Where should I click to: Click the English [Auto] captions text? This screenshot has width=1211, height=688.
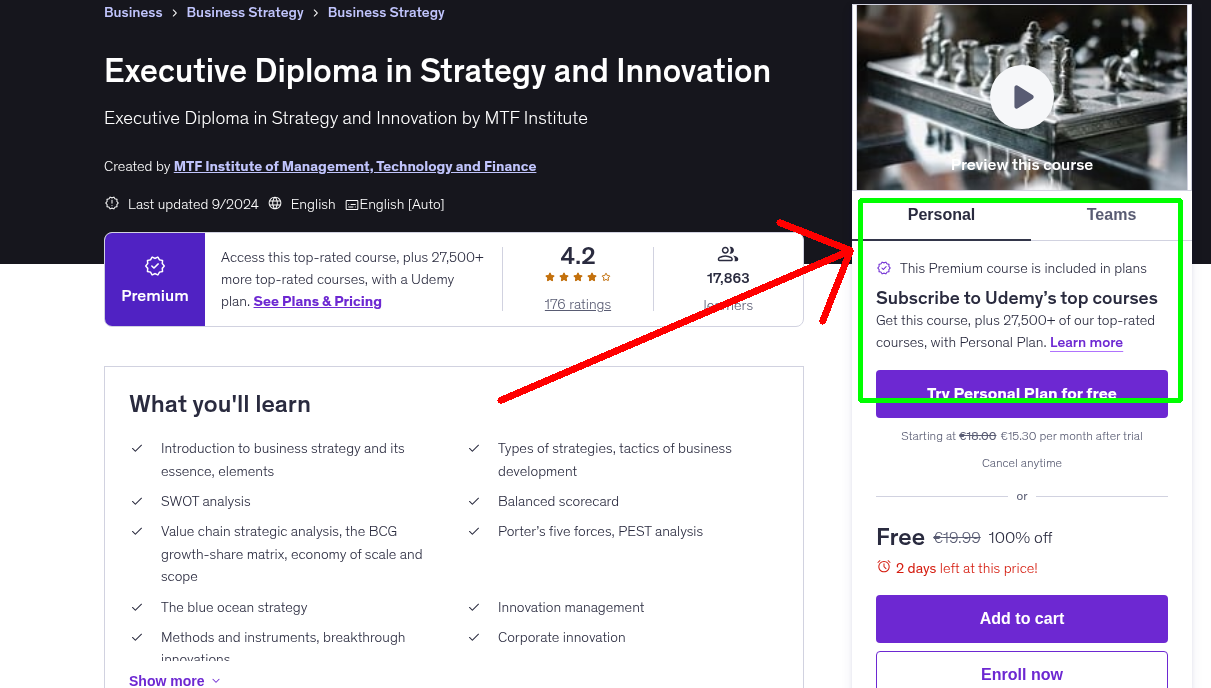coord(402,204)
